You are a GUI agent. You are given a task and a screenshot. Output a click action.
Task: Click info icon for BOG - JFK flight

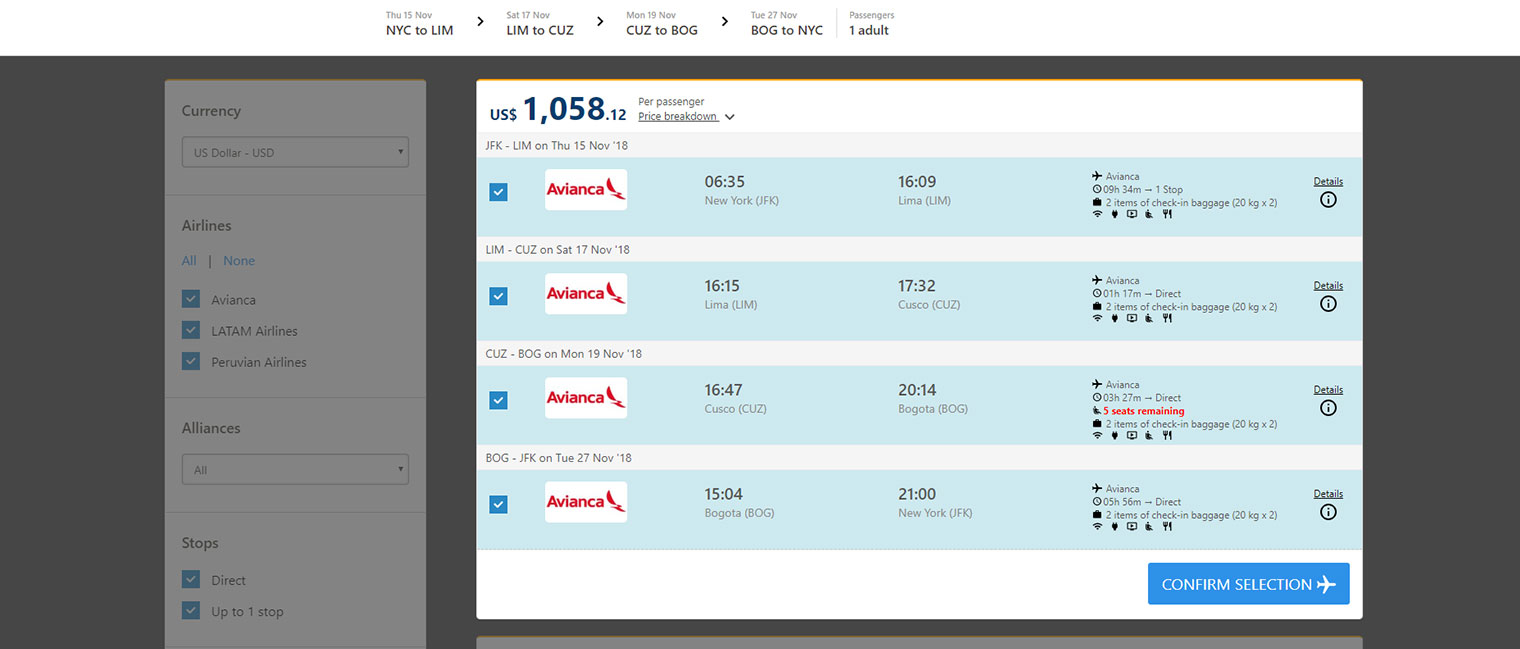point(1328,512)
